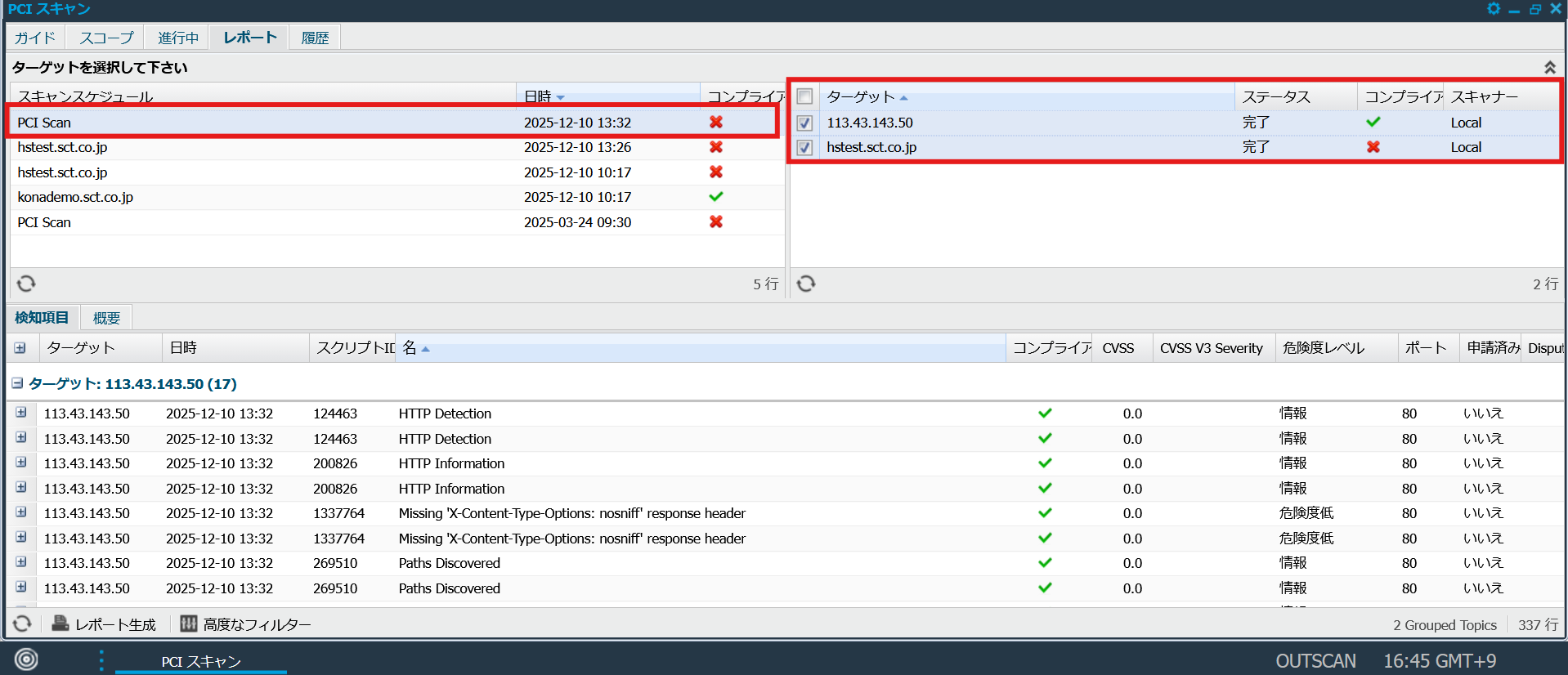Sort by the 日時 column header
The image size is (1568, 675).
coord(538,96)
